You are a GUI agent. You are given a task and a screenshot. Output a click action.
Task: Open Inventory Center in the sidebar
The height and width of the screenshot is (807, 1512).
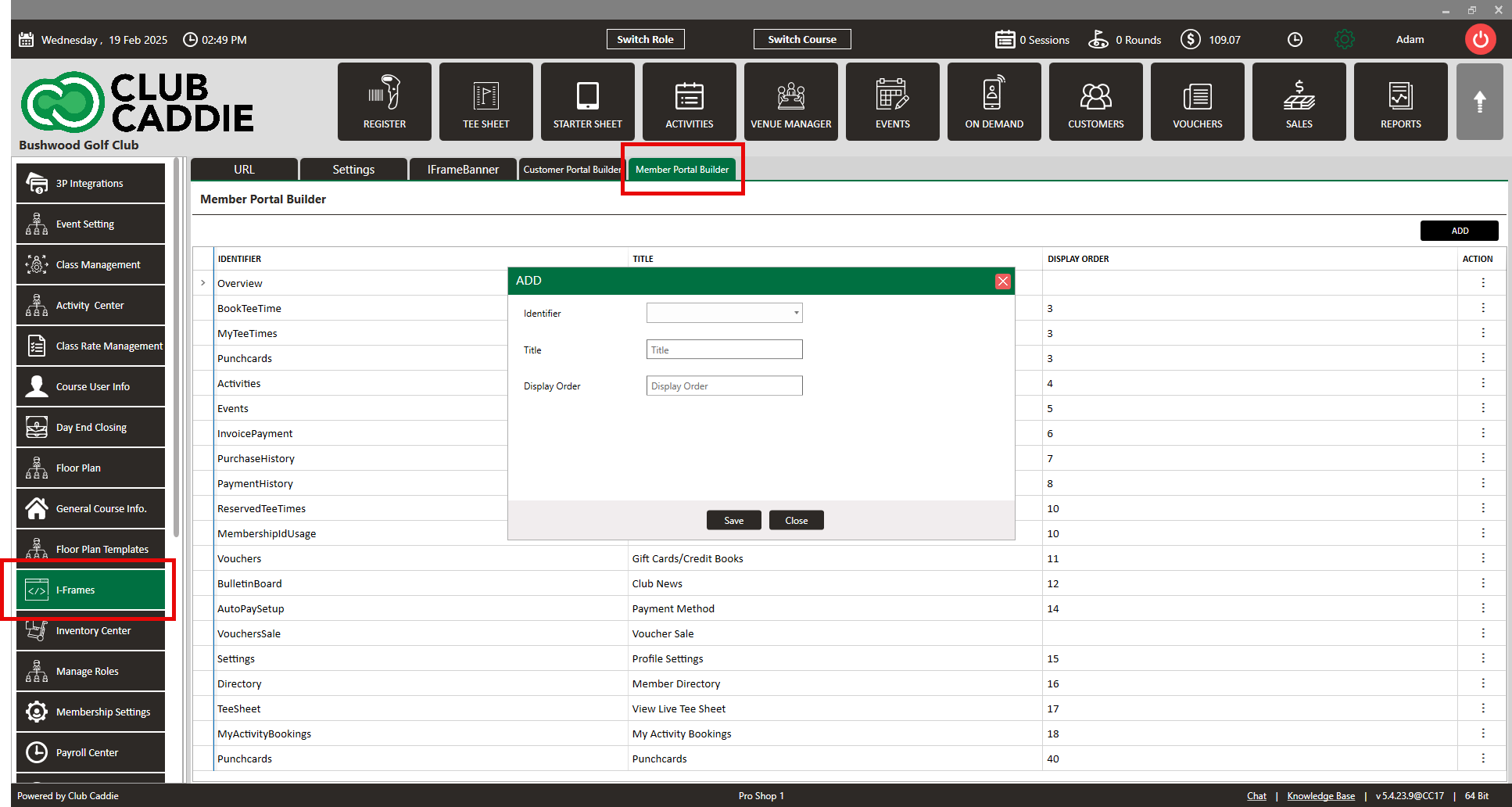coord(91,630)
